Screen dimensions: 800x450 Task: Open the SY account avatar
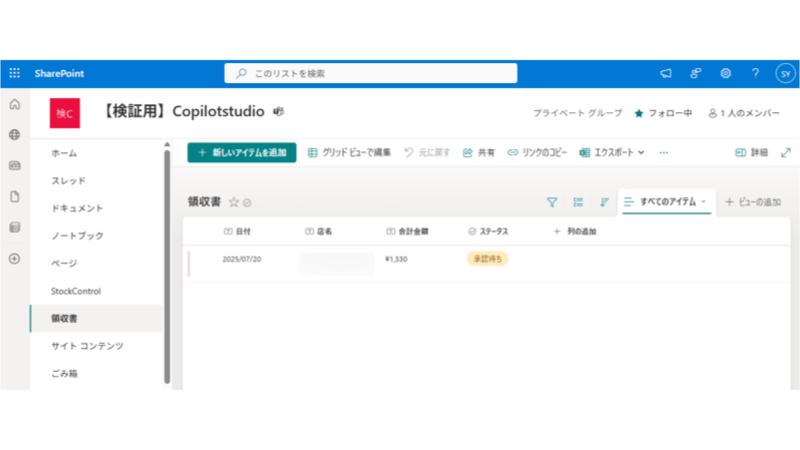(x=785, y=73)
